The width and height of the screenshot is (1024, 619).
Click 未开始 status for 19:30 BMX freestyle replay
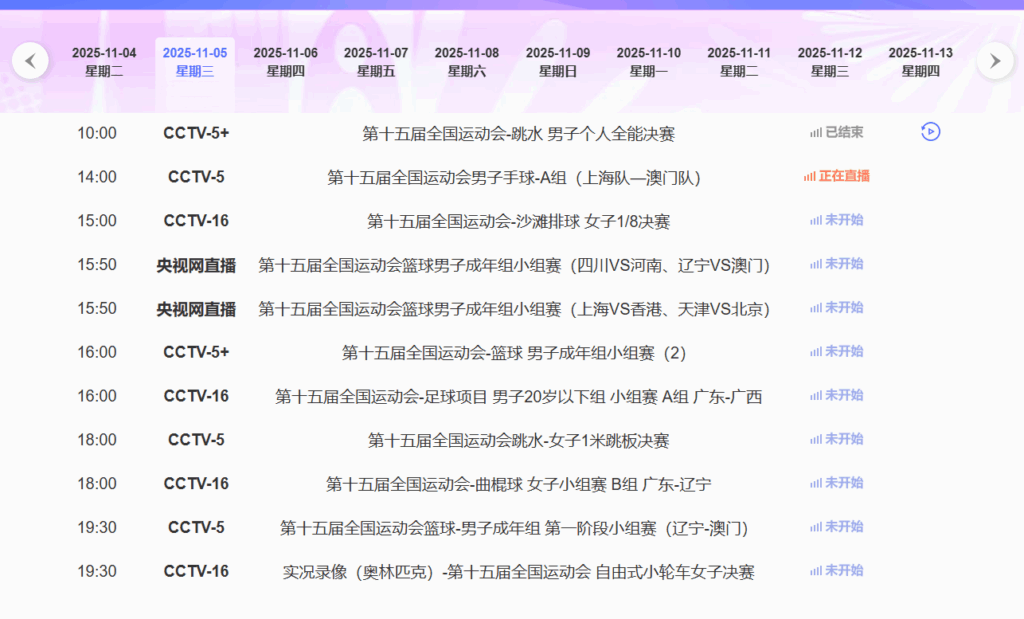point(836,571)
